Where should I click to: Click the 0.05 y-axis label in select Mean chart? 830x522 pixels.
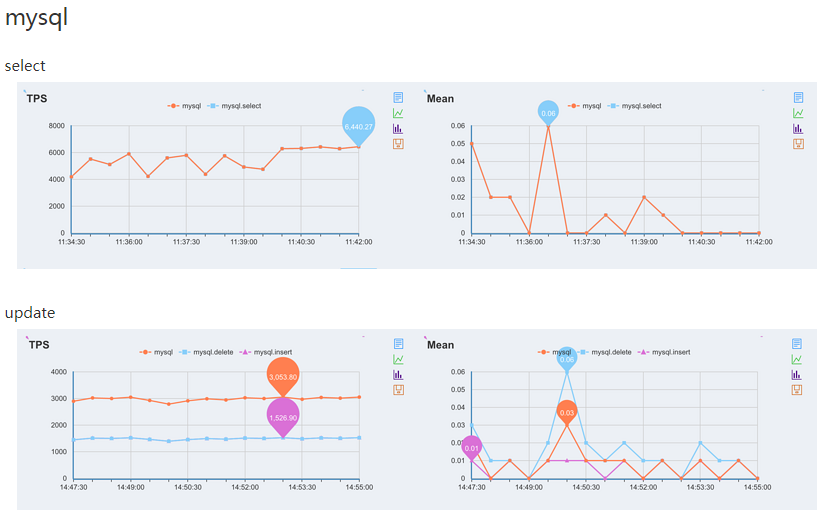coord(458,143)
